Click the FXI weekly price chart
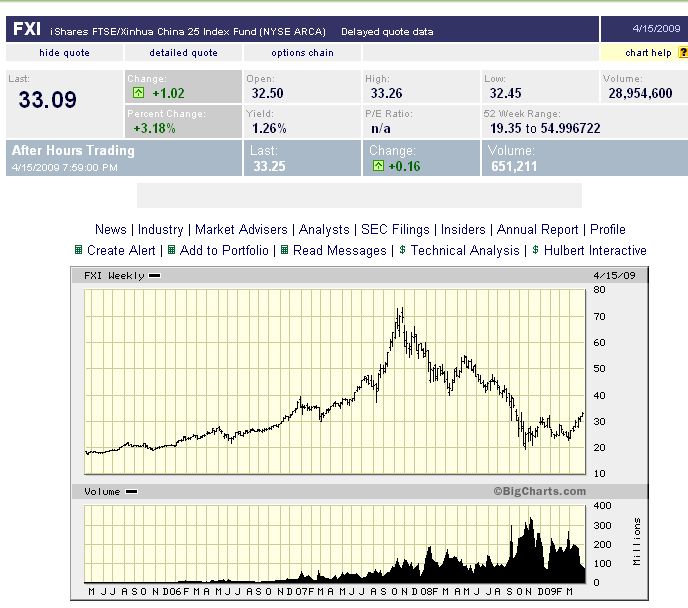 335,382
